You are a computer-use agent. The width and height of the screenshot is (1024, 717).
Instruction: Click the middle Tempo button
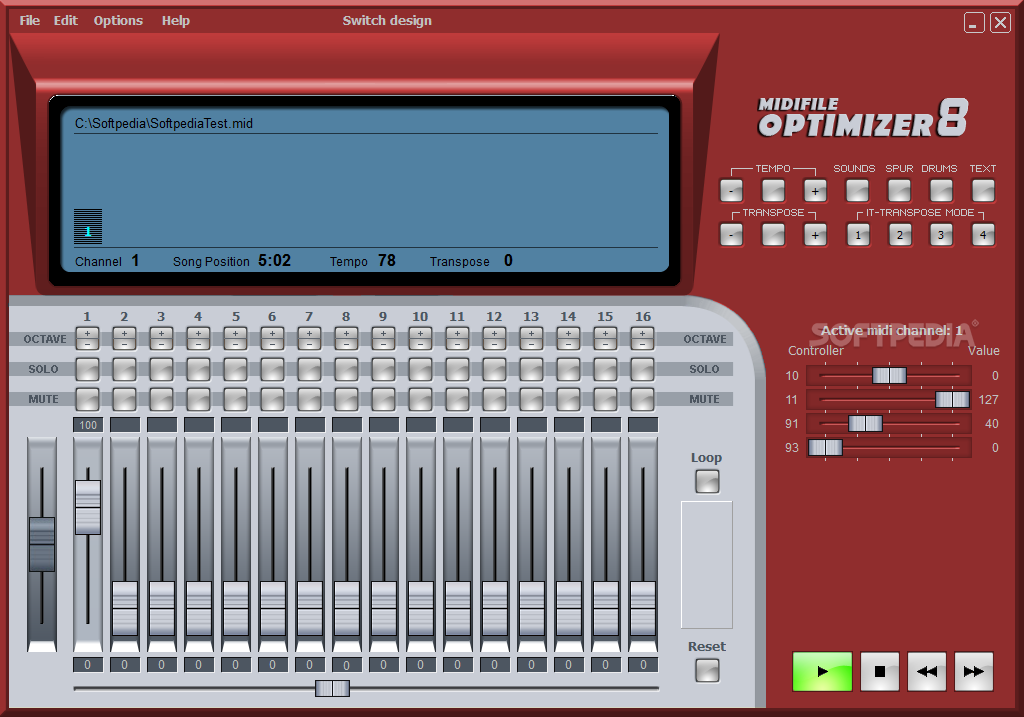click(773, 191)
